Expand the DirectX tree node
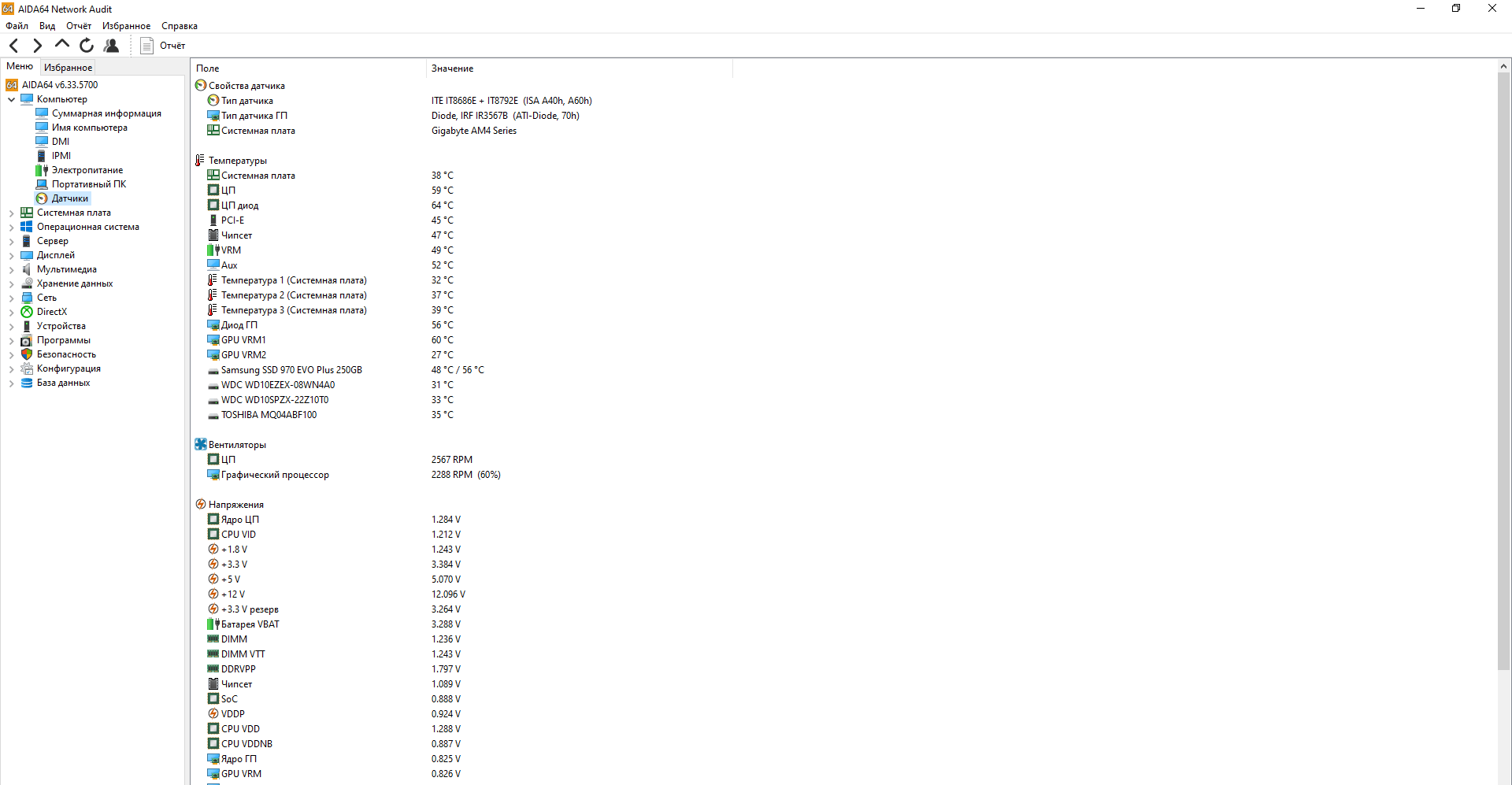The height and width of the screenshot is (785, 1512). [11, 312]
